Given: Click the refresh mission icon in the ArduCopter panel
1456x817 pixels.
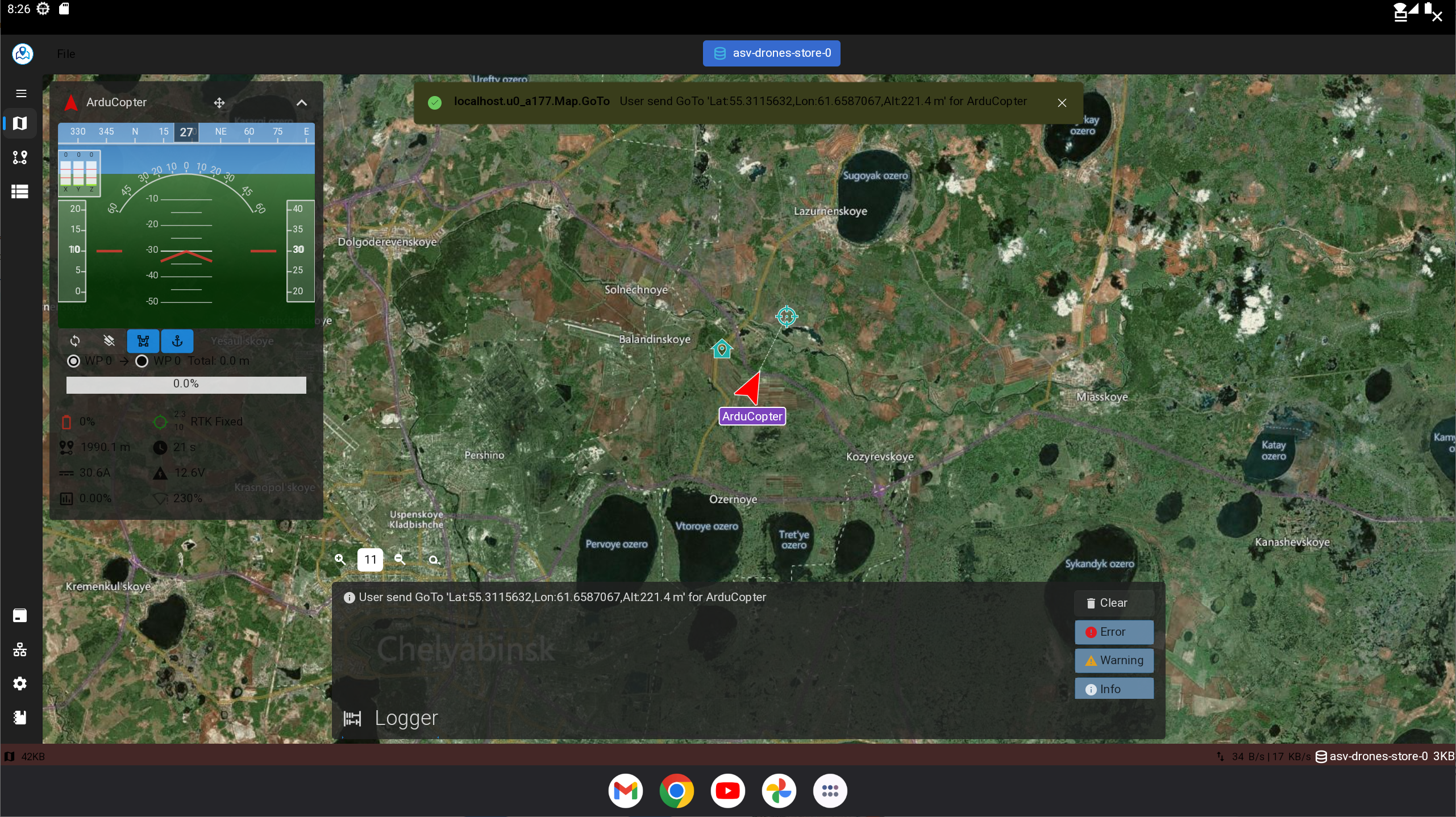Looking at the screenshot, I should tap(75, 341).
